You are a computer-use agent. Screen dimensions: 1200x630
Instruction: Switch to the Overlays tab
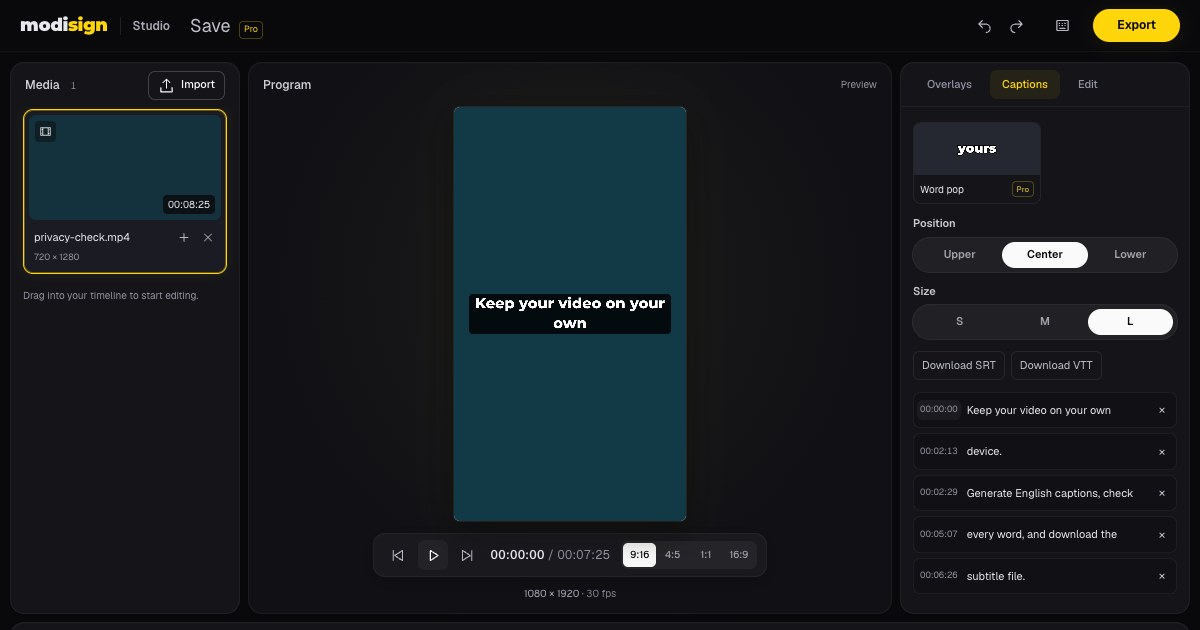point(949,85)
